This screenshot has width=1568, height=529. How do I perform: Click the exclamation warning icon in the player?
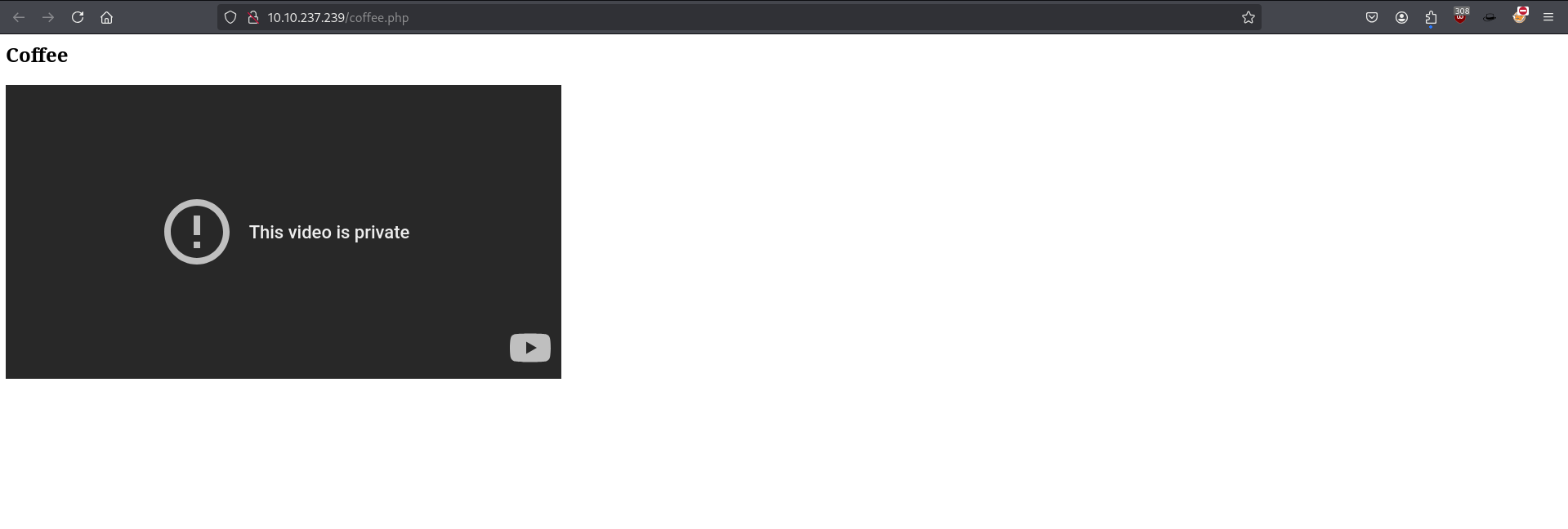coord(197,232)
